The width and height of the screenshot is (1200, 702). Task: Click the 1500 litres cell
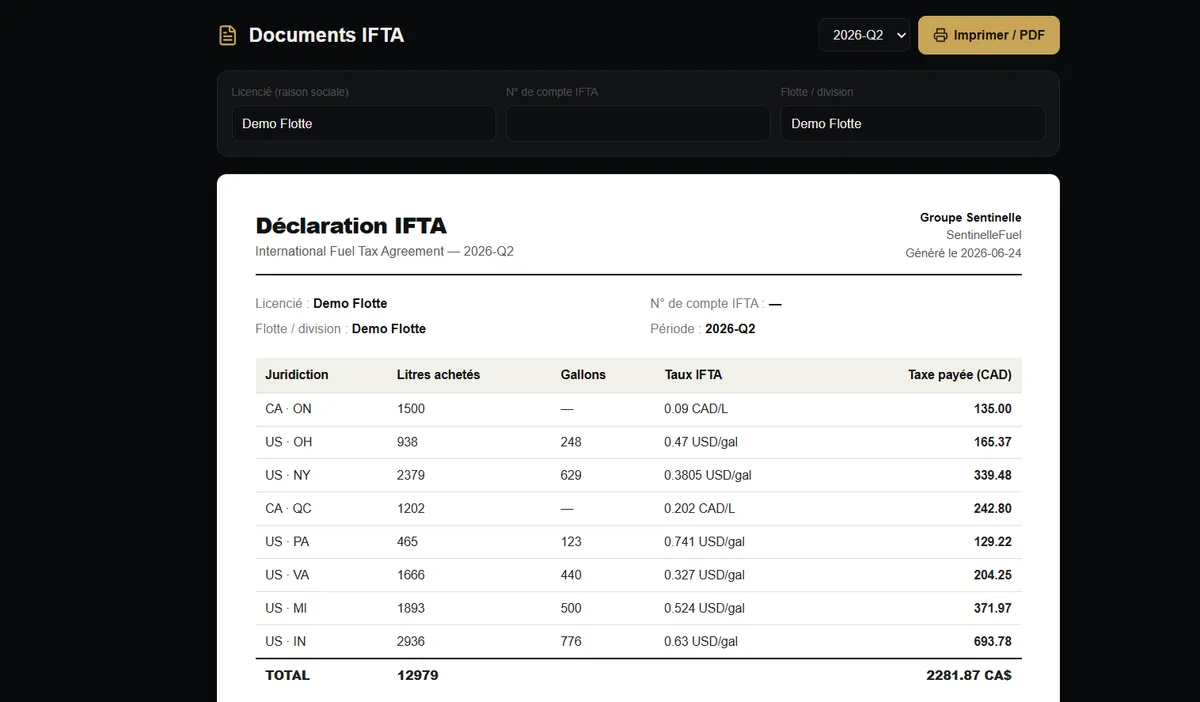click(x=411, y=409)
